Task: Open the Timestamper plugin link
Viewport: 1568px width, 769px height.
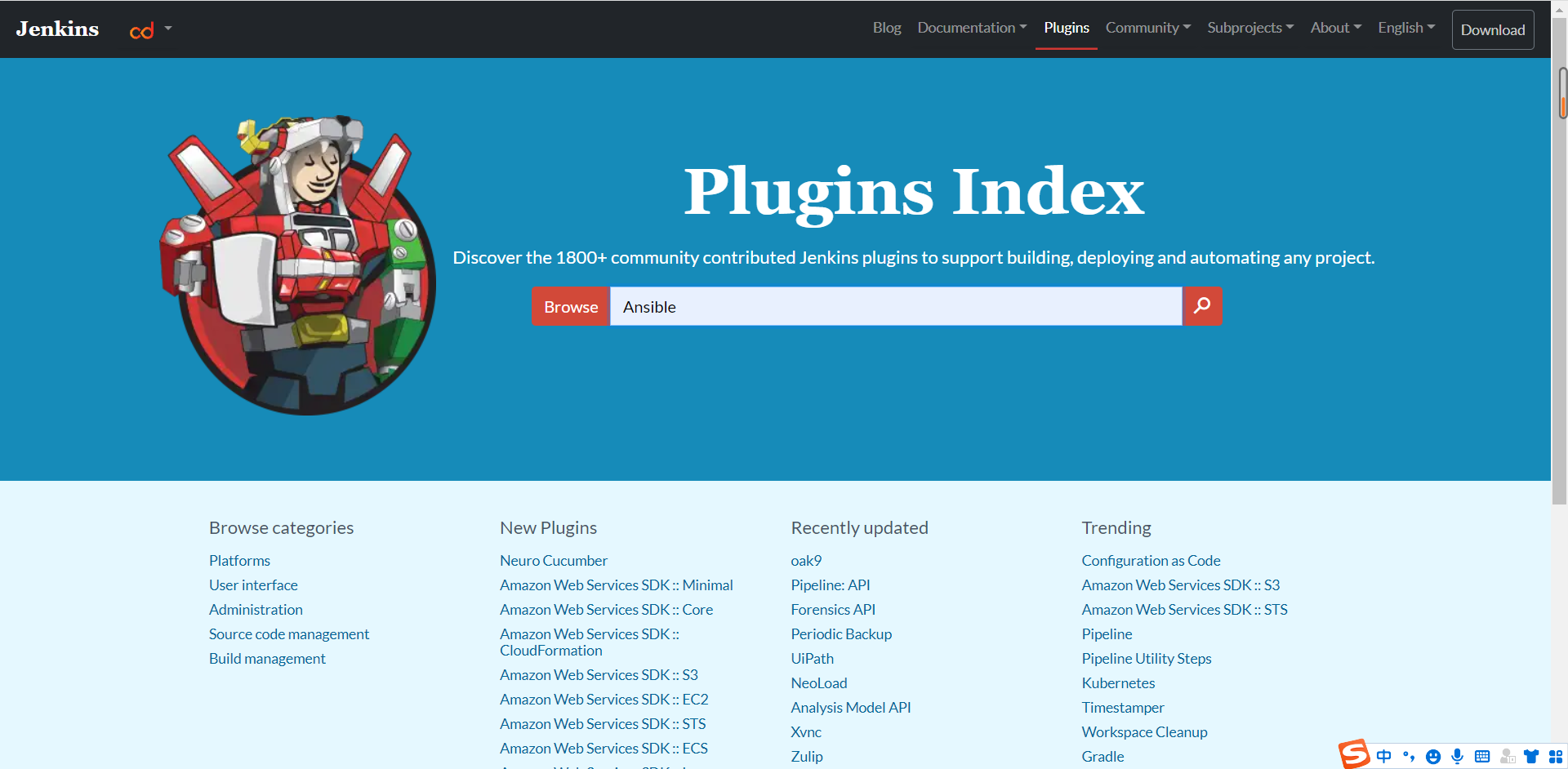Action: pyautogui.click(x=1123, y=708)
